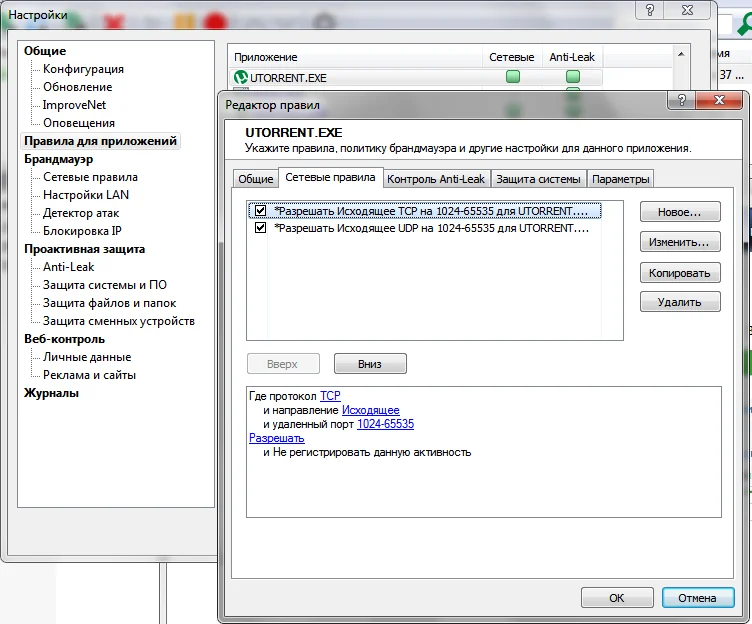
Task: Open Блокировка IP tree item
Action: coord(82,231)
